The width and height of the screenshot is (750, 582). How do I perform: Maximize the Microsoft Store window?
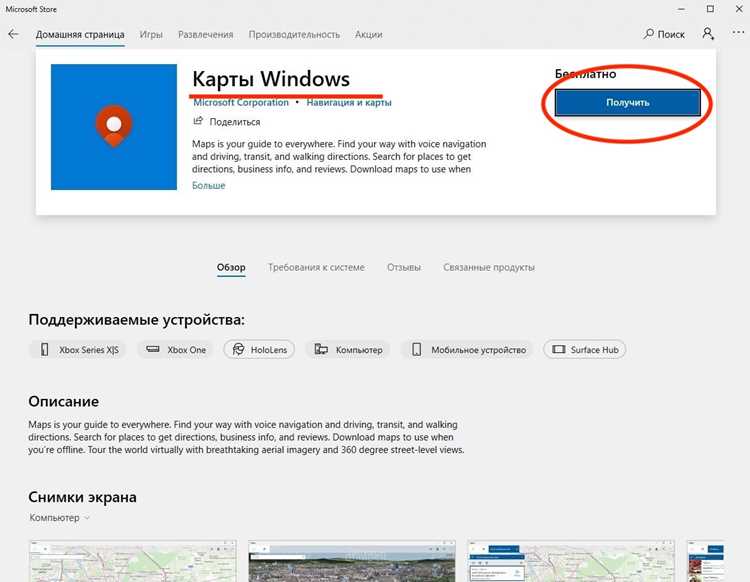coord(710,9)
